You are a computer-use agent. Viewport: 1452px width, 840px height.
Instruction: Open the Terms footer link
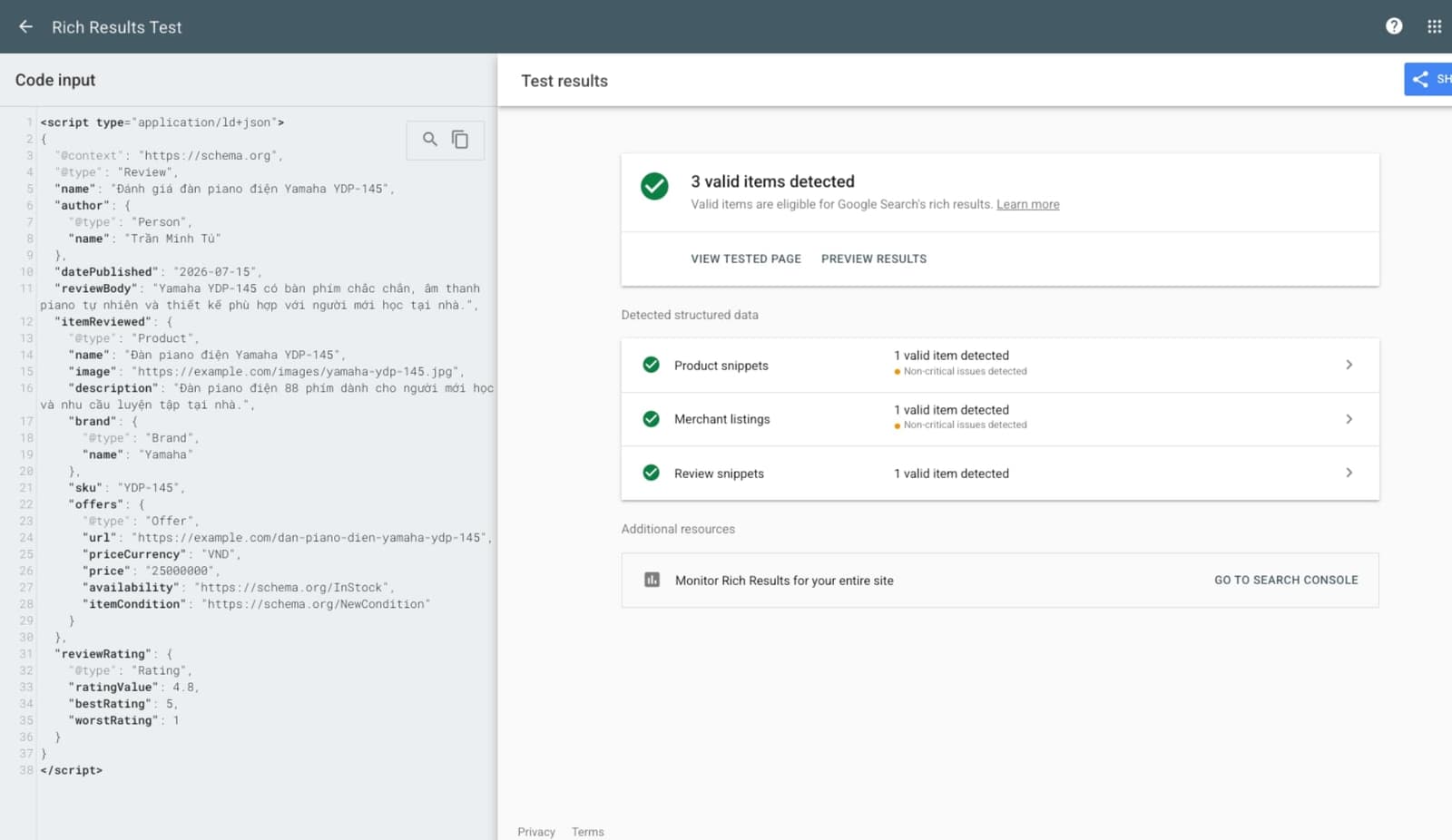tap(587, 832)
